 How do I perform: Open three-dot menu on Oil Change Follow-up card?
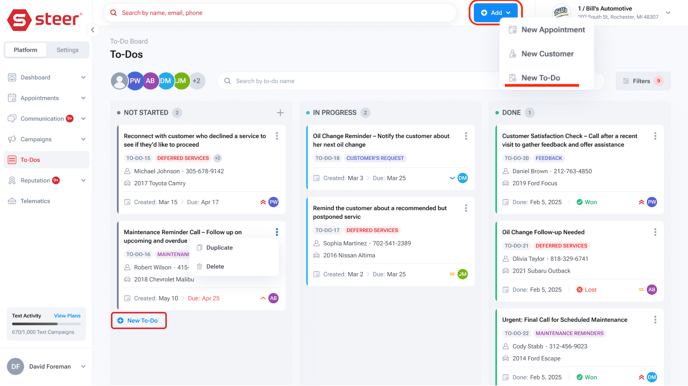click(x=655, y=232)
